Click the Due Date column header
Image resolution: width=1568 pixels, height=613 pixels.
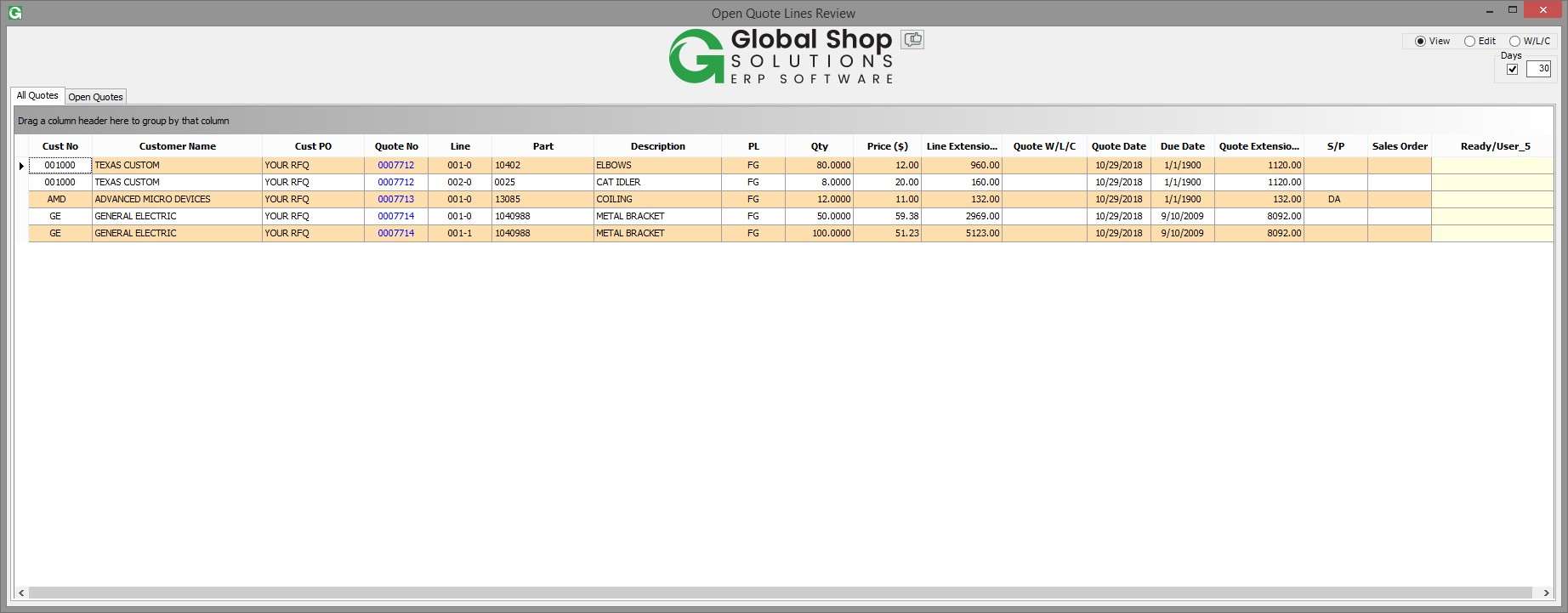pyautogui.click(x=1183, y=146)
